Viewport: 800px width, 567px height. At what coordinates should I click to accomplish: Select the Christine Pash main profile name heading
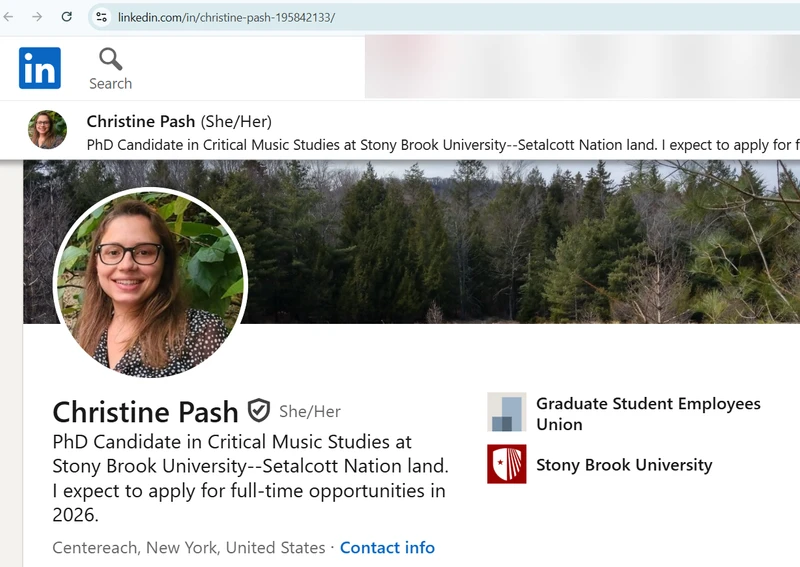click(x=145, y=412)
